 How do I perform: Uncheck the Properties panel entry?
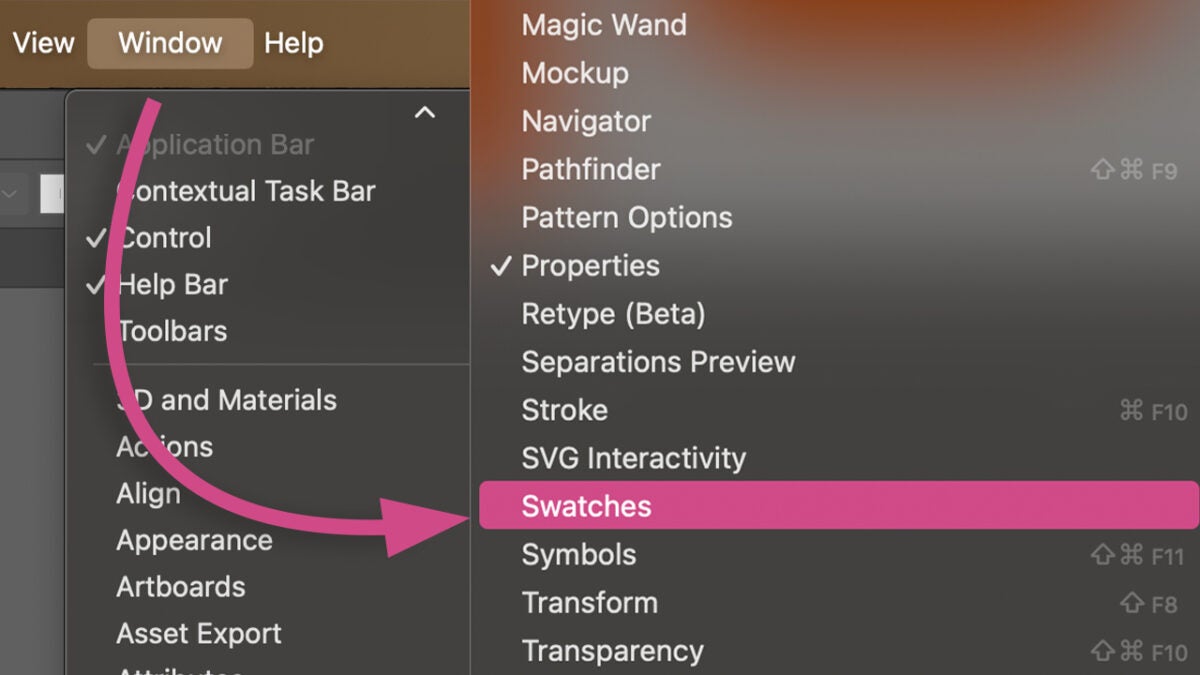click(x=590, y=266)
